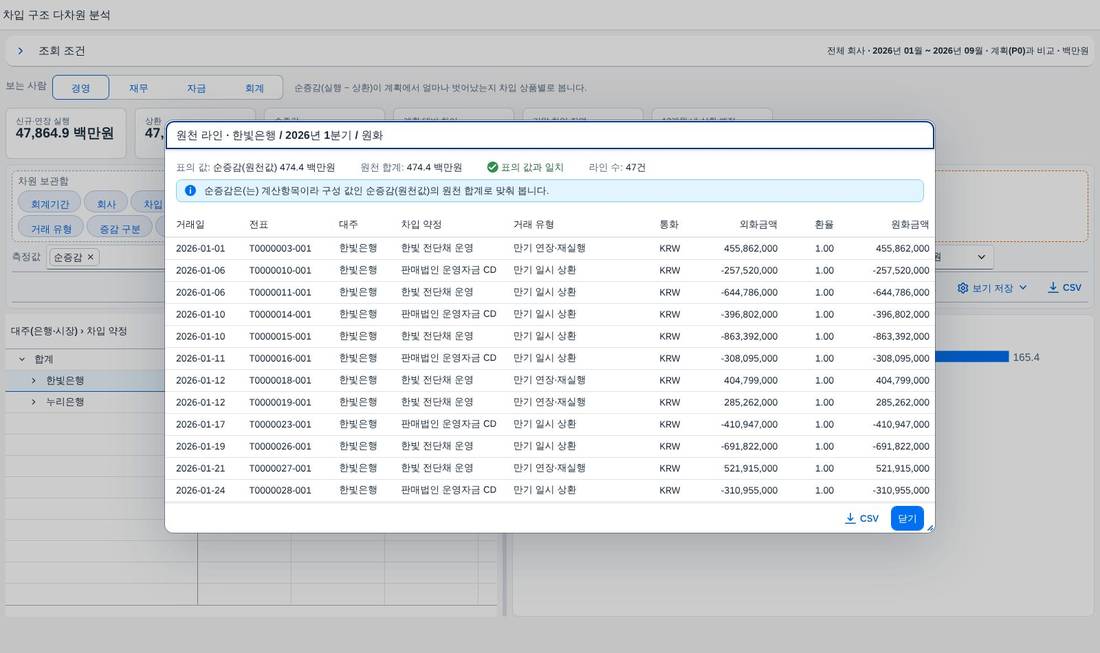Select voucher T0000019-001 cell
1100x653 pixels.
tap(280, 402)
